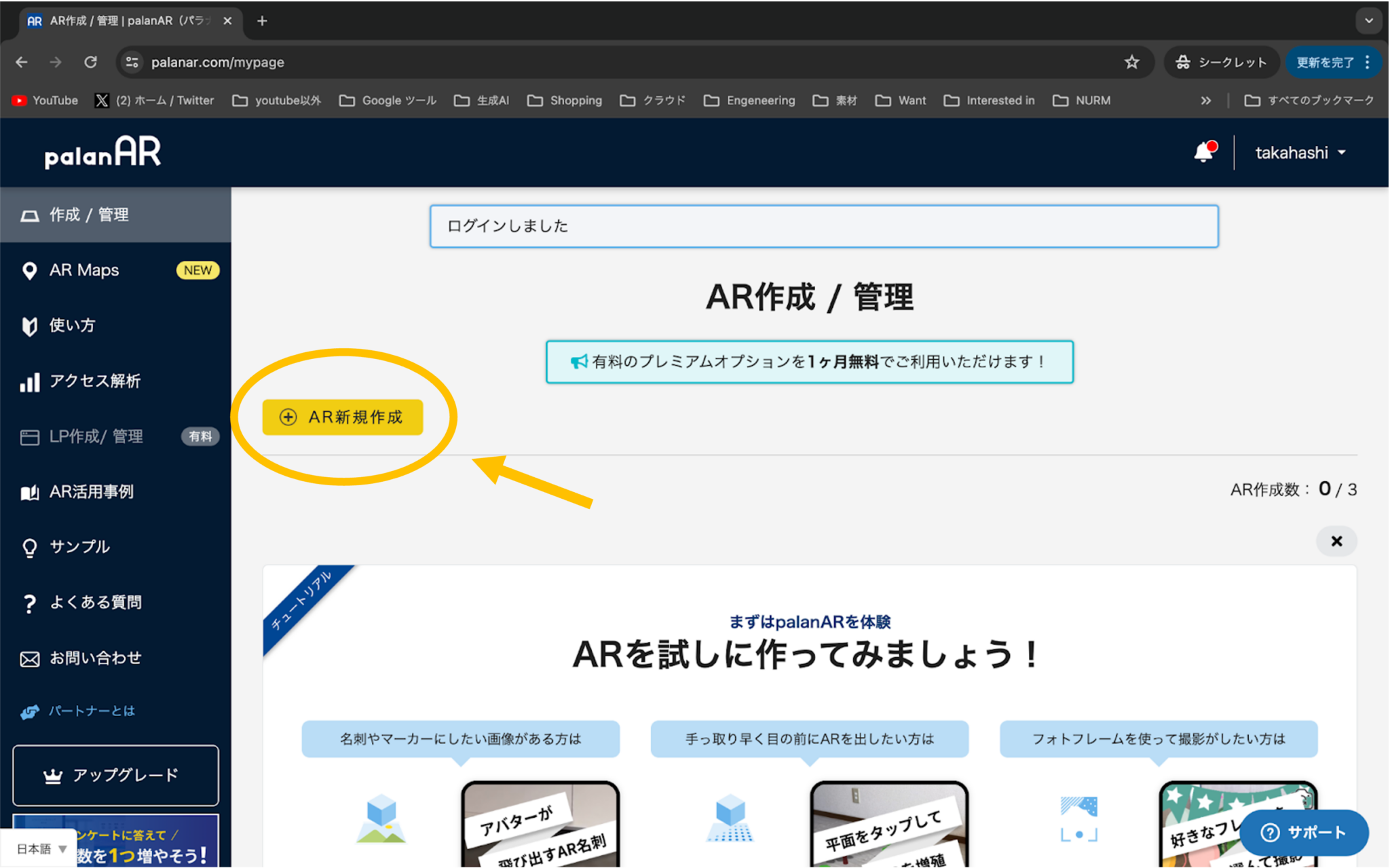Switch to the AR作成/管理 browser tab
Screen dimensions: 1390x868
pos(122,20)
